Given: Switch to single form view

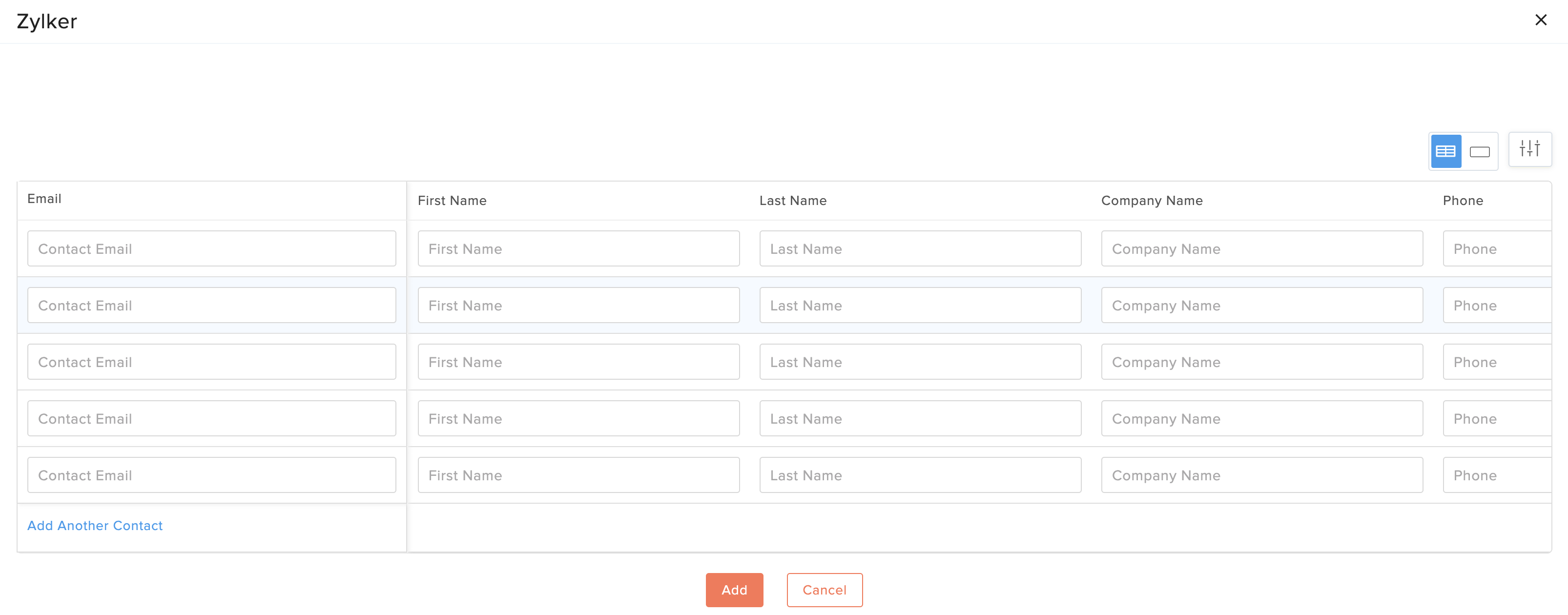Looking at the screenshot, I should (x=1479, y=151).
